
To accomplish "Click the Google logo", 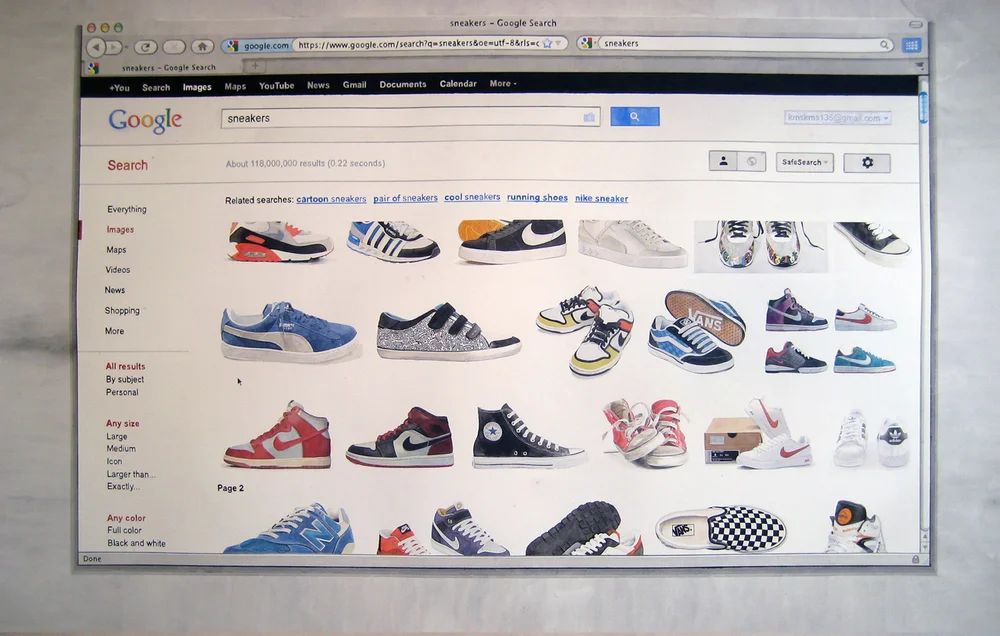I will coord(145,120).
